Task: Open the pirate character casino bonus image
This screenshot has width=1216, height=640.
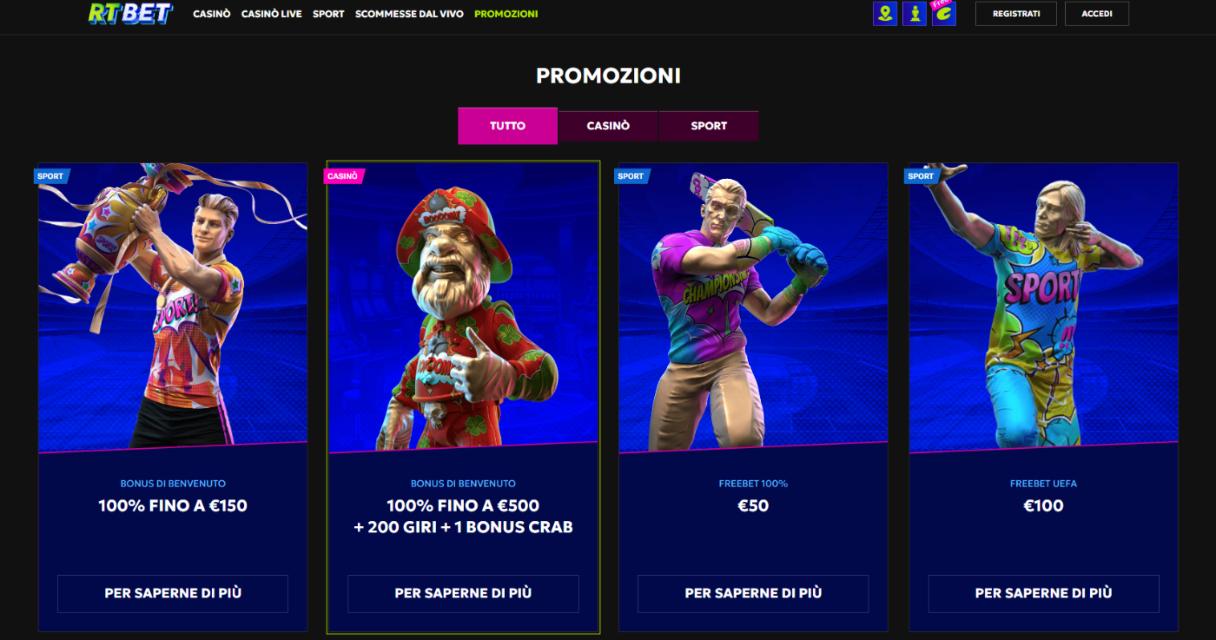Action: coord(463,307)
